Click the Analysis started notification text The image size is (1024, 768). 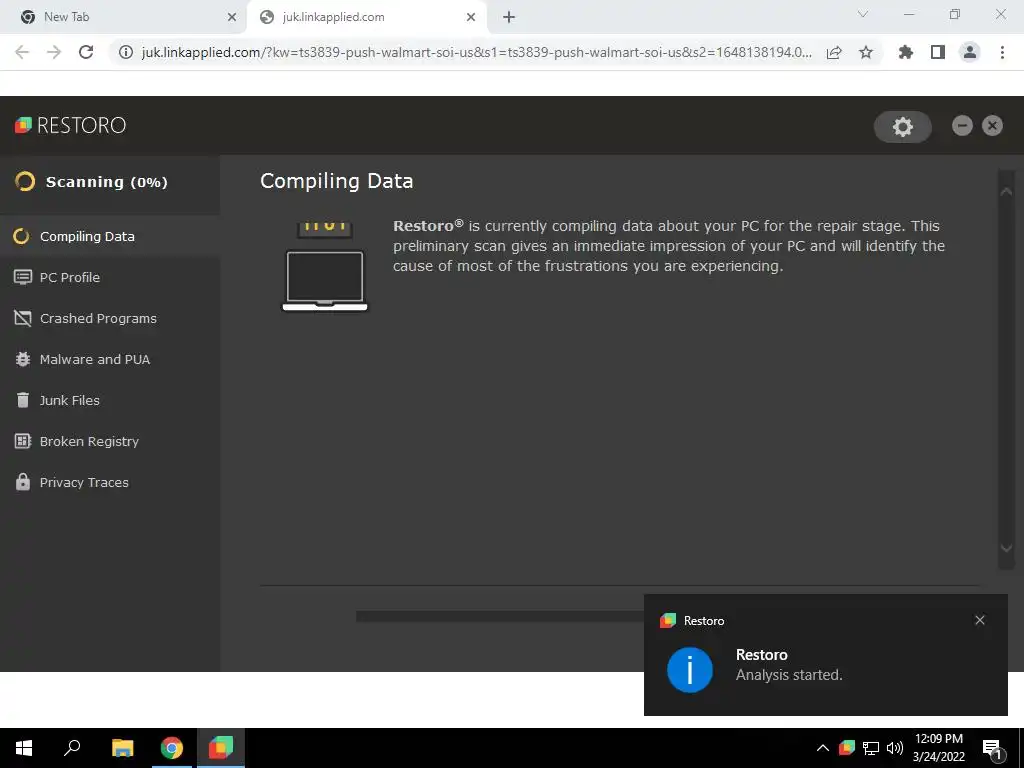tap(789, 675)
